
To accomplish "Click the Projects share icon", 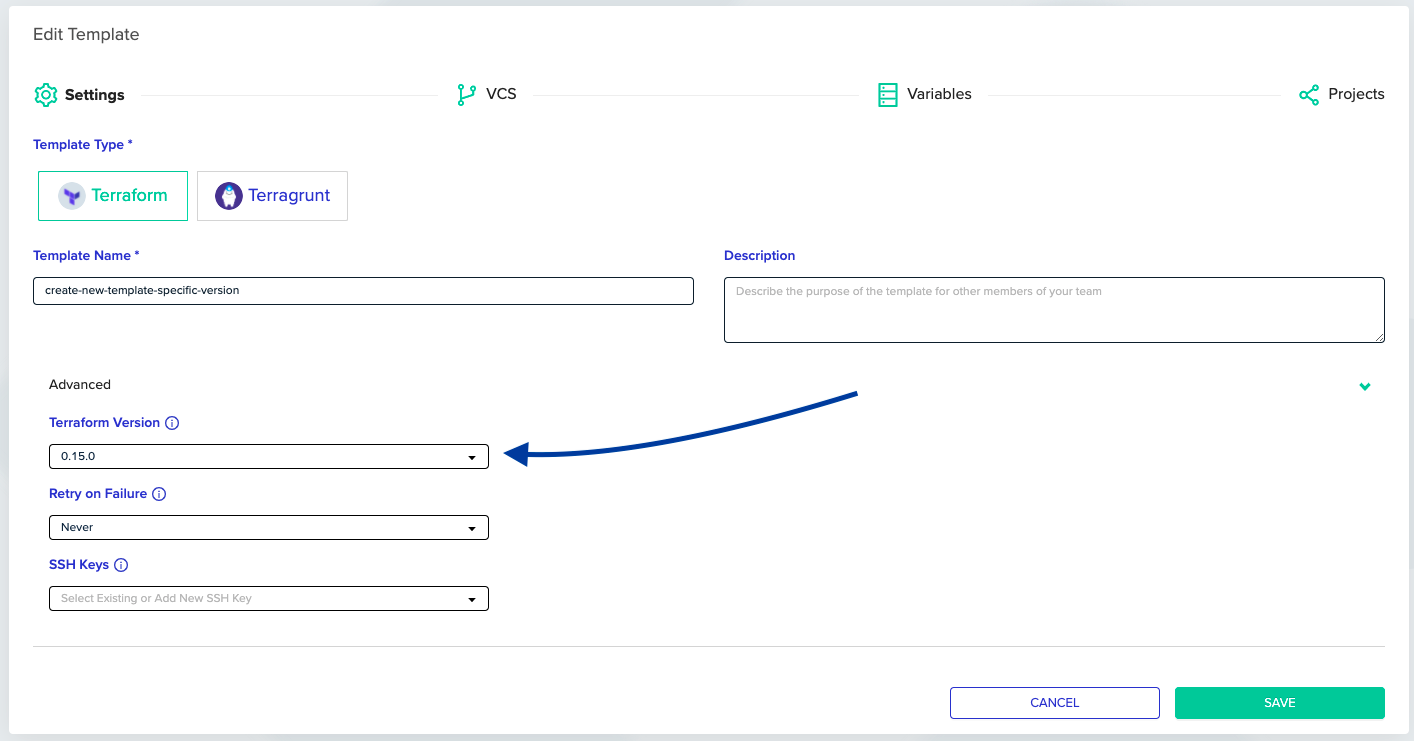I will point(1309,95).
